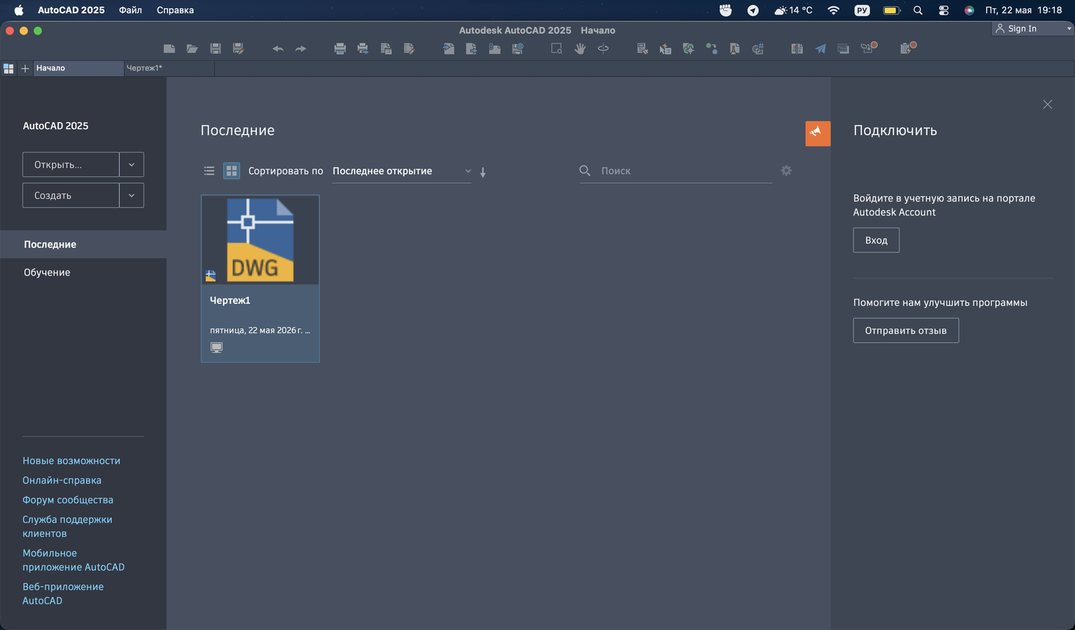Expand the Открыть dropdown arrow
1075x630 pixels.
(132, 165)
